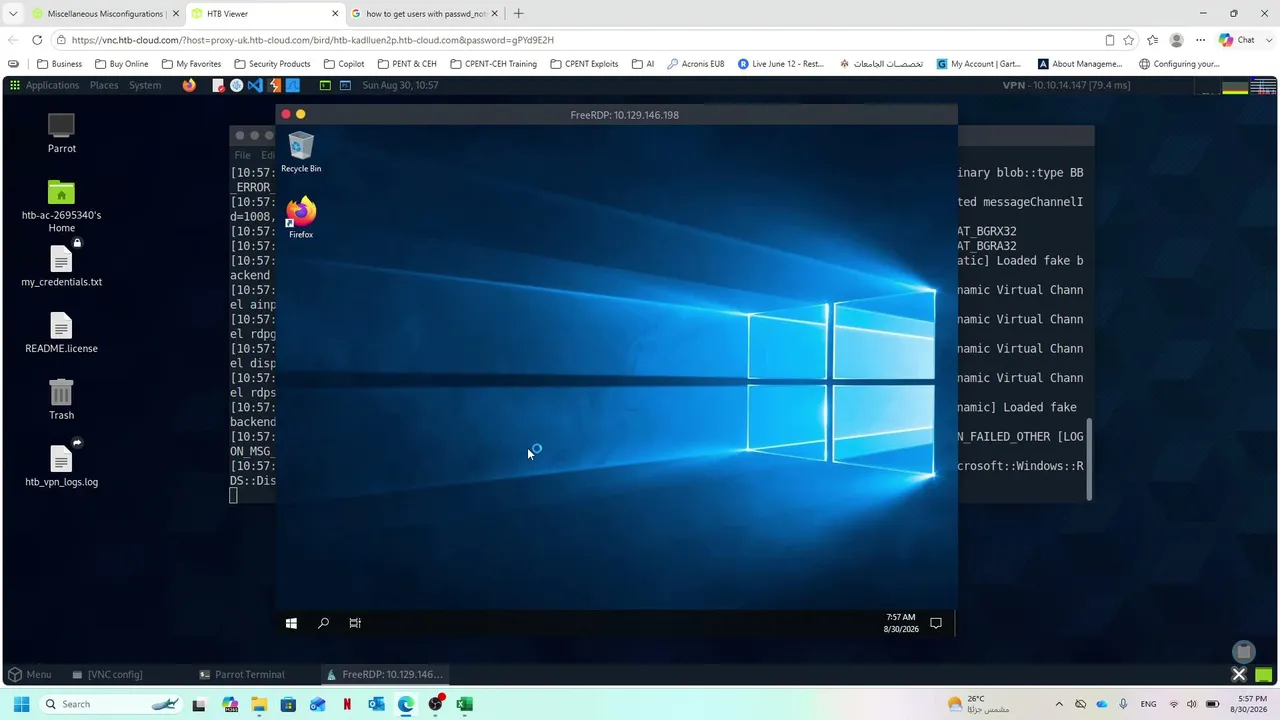Open the Security Products bookmarks folder
The height and width of the screenshot is (720, 1280).
point(272,64)
